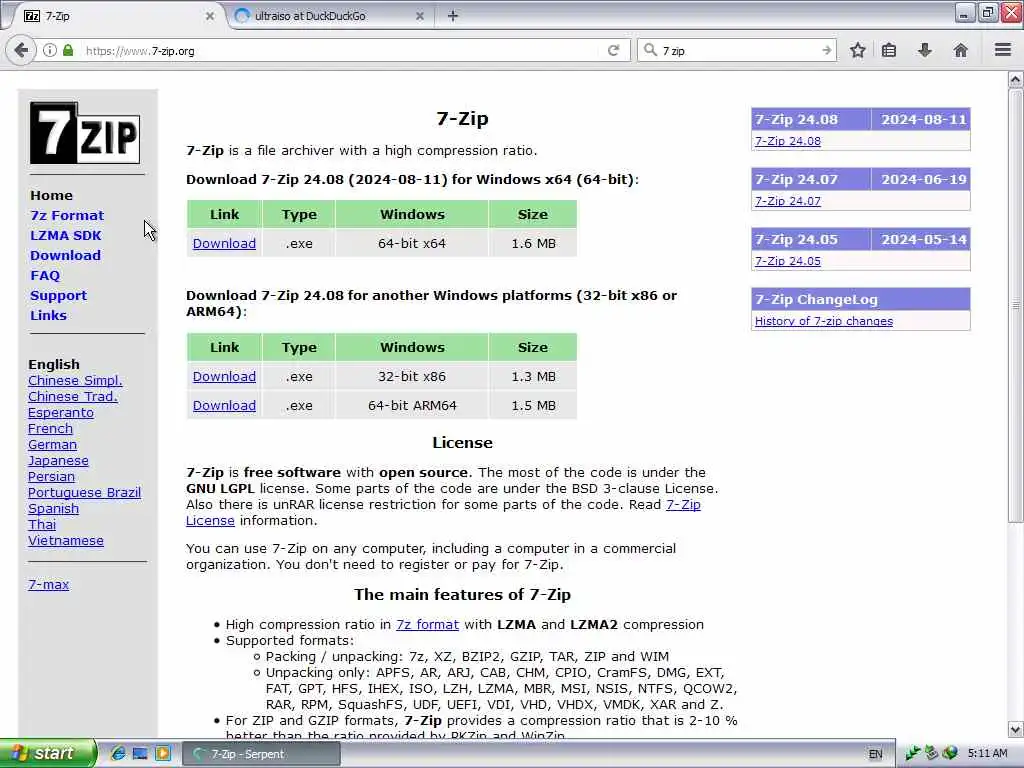Viewport: 1024px width, 768px height.
Task: Launch Internet Explorer from quick launch
Action: [x=118, y=753]
